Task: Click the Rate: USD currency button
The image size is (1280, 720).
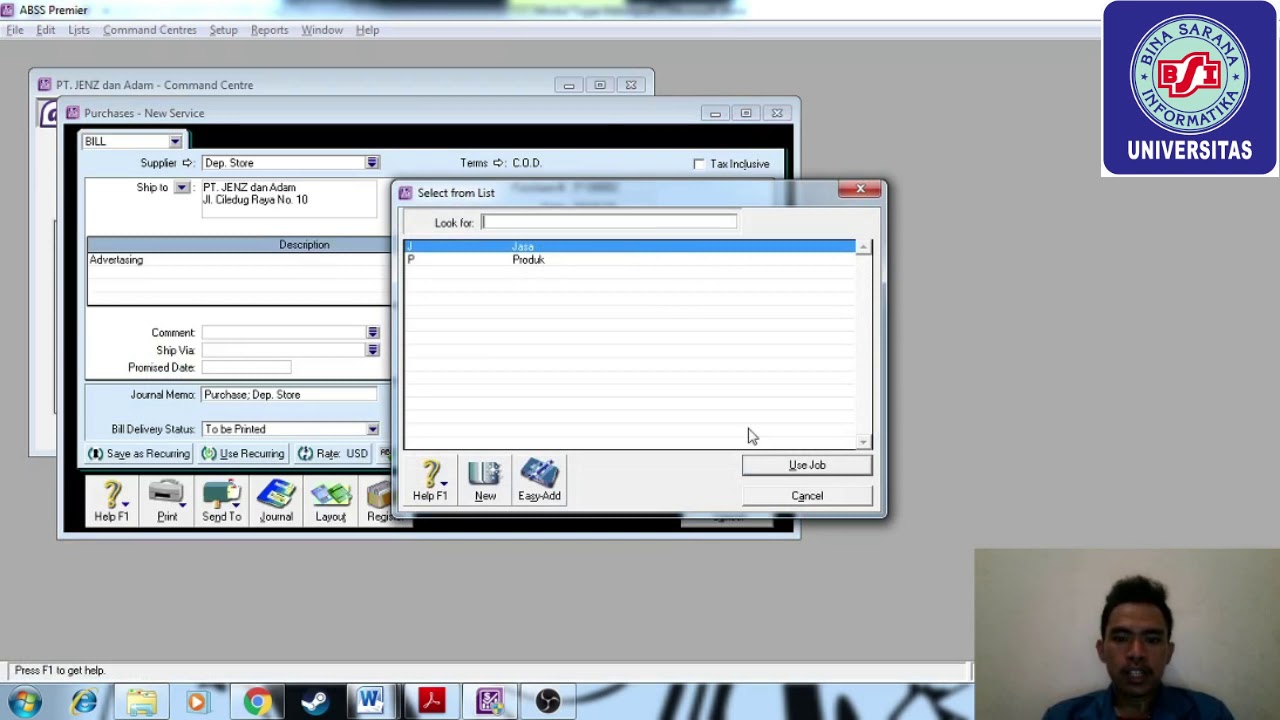Action: (x=333, y=454)
